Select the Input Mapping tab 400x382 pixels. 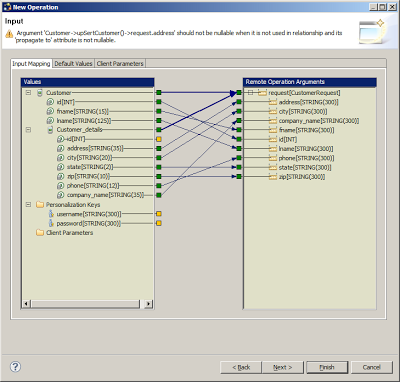coord(31,63)
